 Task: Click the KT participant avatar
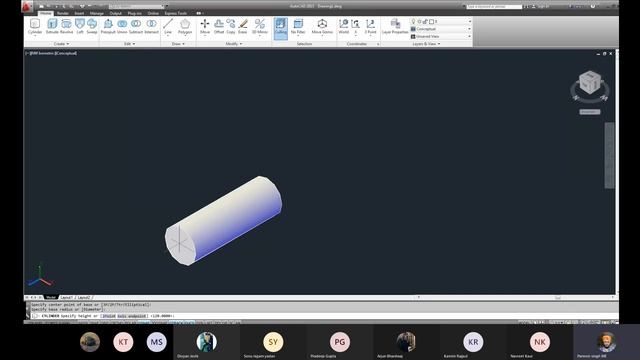point(123,342)
